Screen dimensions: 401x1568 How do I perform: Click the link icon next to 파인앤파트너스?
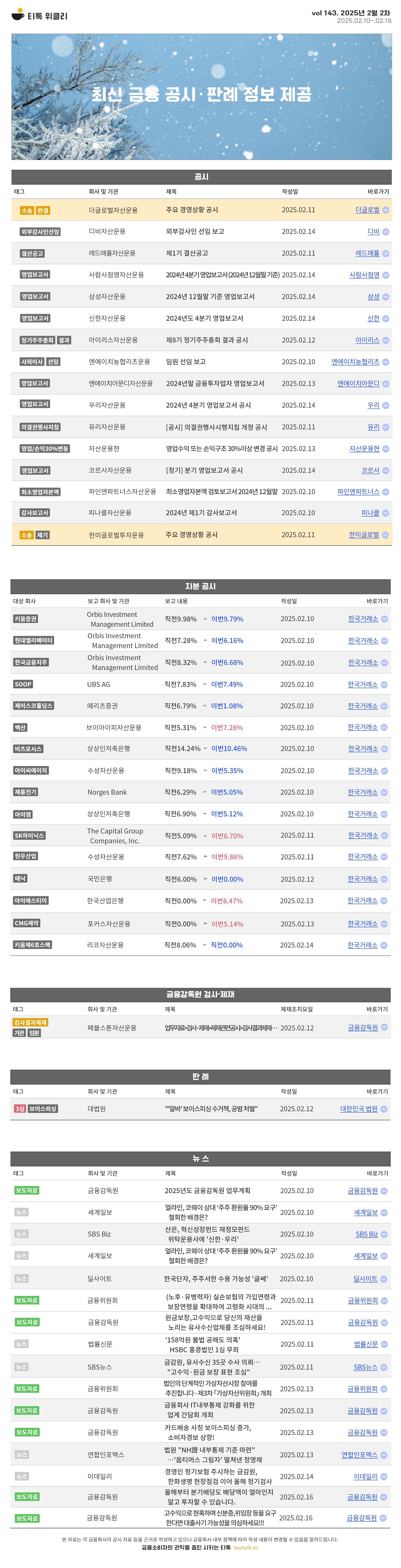coord(386,492)
